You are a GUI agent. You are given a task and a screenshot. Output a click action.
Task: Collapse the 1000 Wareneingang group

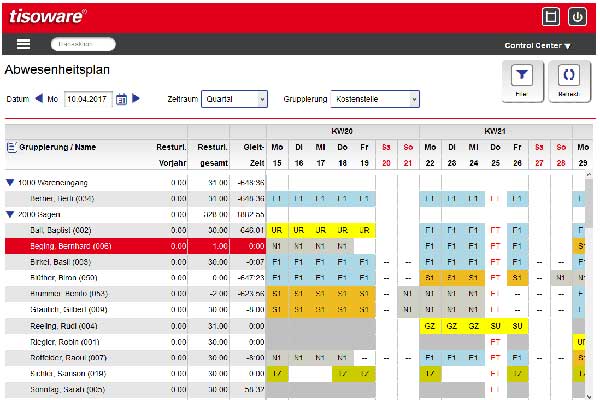[x=10, y=183]
